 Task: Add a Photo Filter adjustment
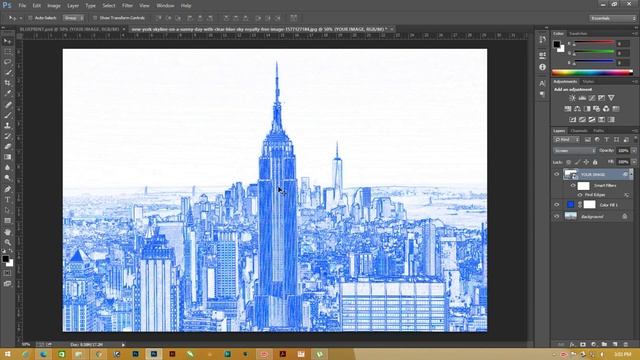point(597,109)
